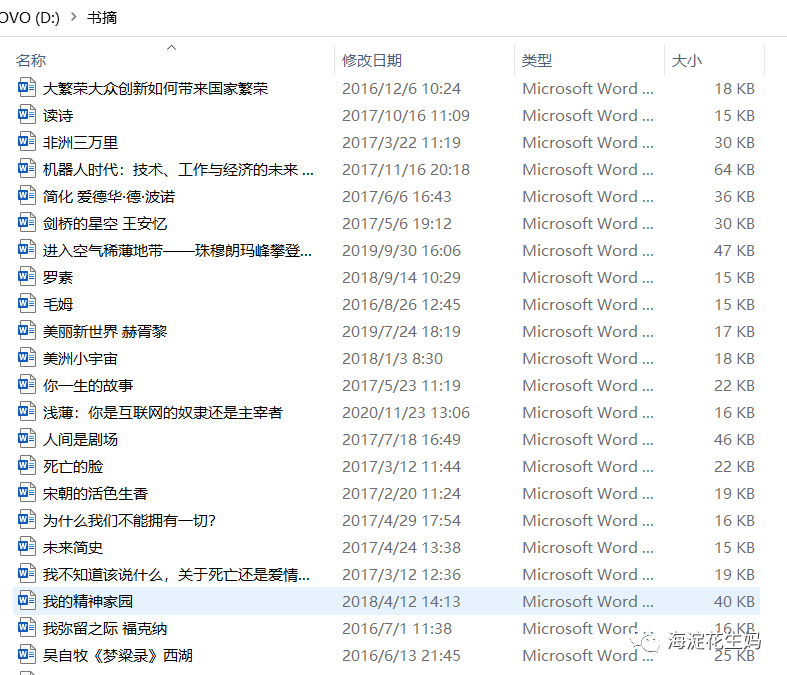Screen dimensions: 787x675
Task: Click Word icon next to 我弥留之际 福克纳
Action: coord(27,628)
